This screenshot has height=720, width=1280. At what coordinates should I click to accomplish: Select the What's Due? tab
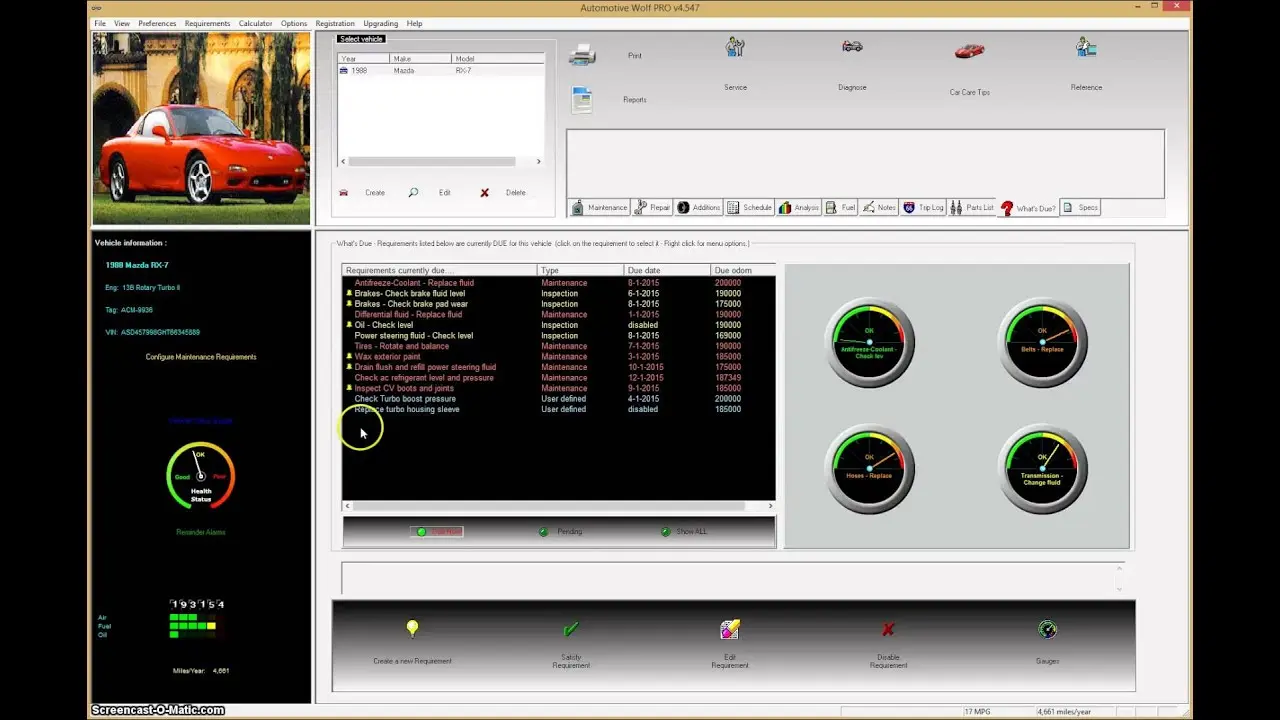tap(1028, 208)
